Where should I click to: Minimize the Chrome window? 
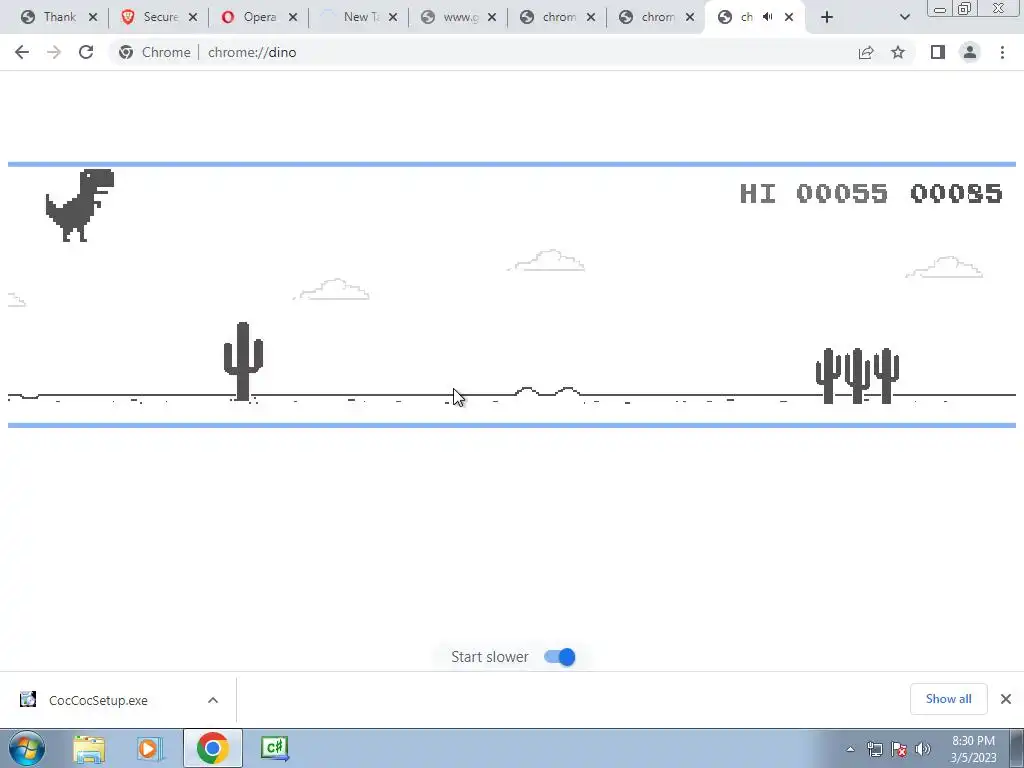(x=940, y=9)
